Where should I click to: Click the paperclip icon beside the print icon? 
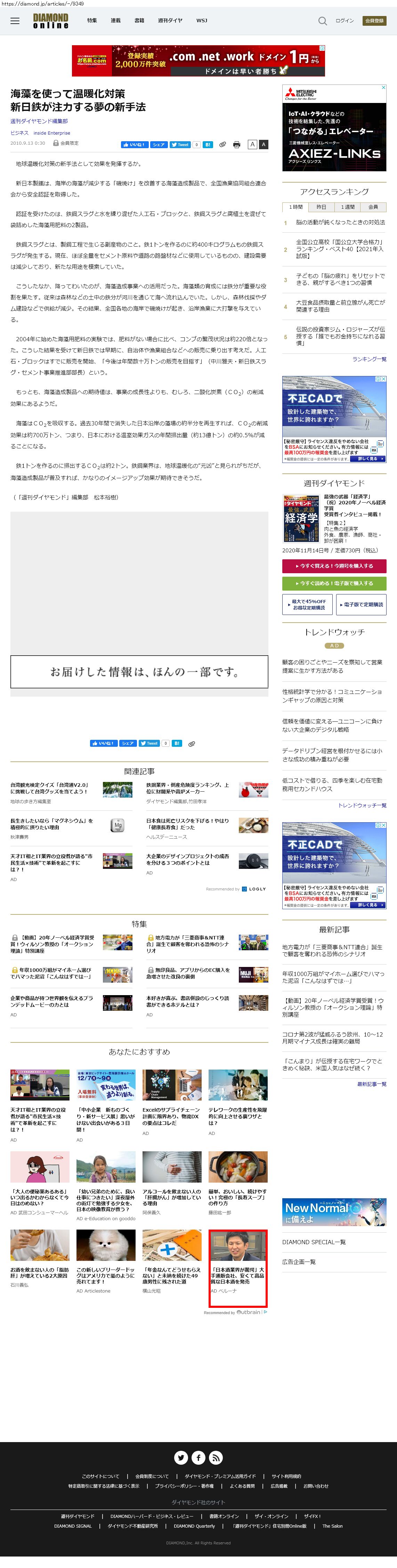coord(222,145)
